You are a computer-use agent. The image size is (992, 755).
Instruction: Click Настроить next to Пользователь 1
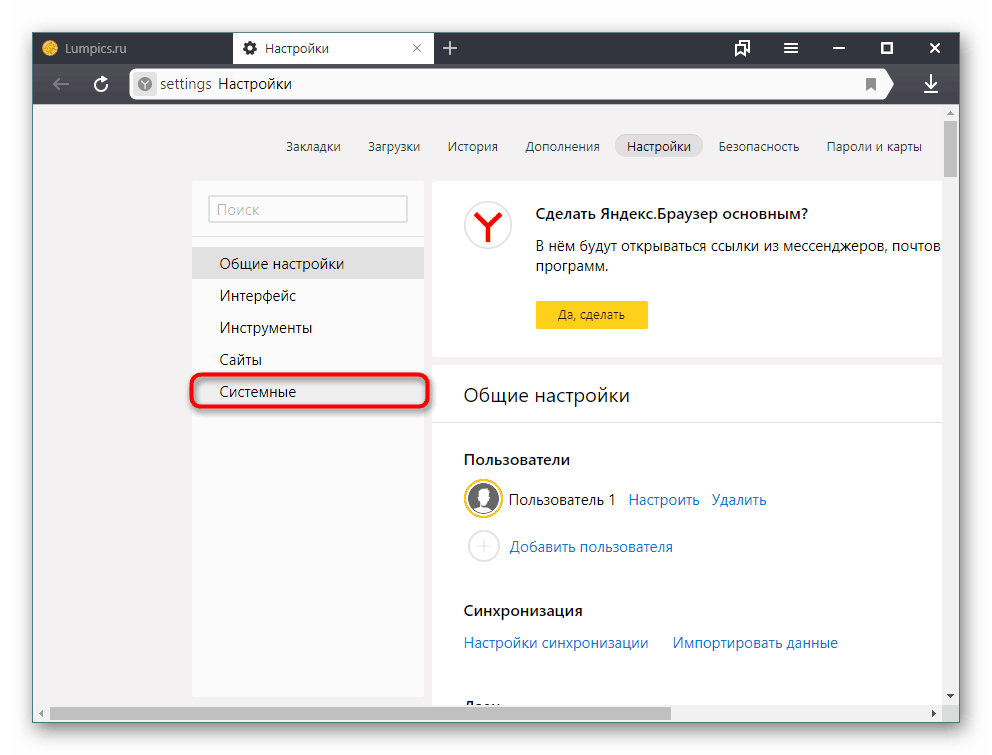pos(663,499)
